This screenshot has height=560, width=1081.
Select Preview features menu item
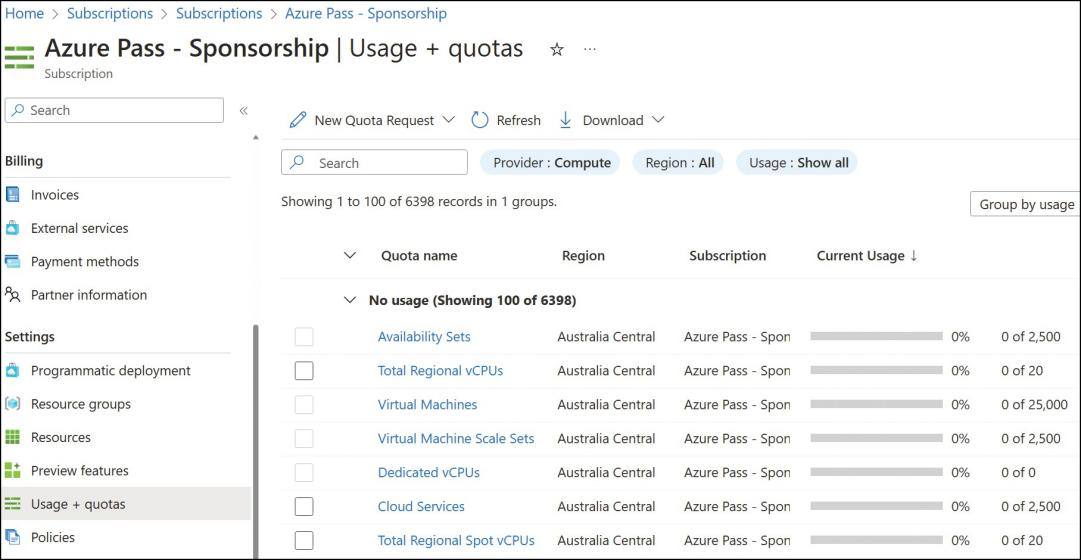click(79, 470)
